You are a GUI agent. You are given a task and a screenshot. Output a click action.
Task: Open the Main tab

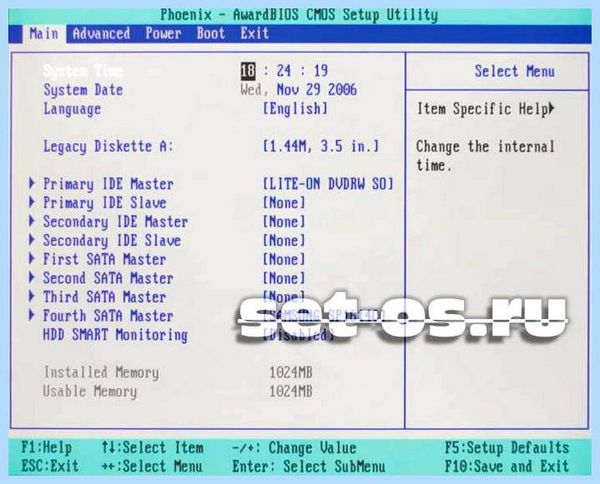44,34
